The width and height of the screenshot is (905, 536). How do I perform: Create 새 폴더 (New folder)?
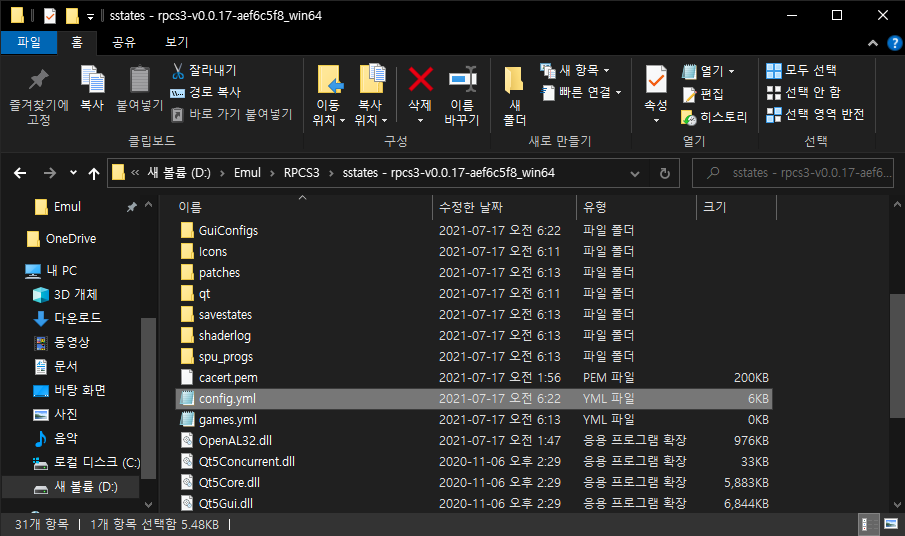(x=514, y=96)
